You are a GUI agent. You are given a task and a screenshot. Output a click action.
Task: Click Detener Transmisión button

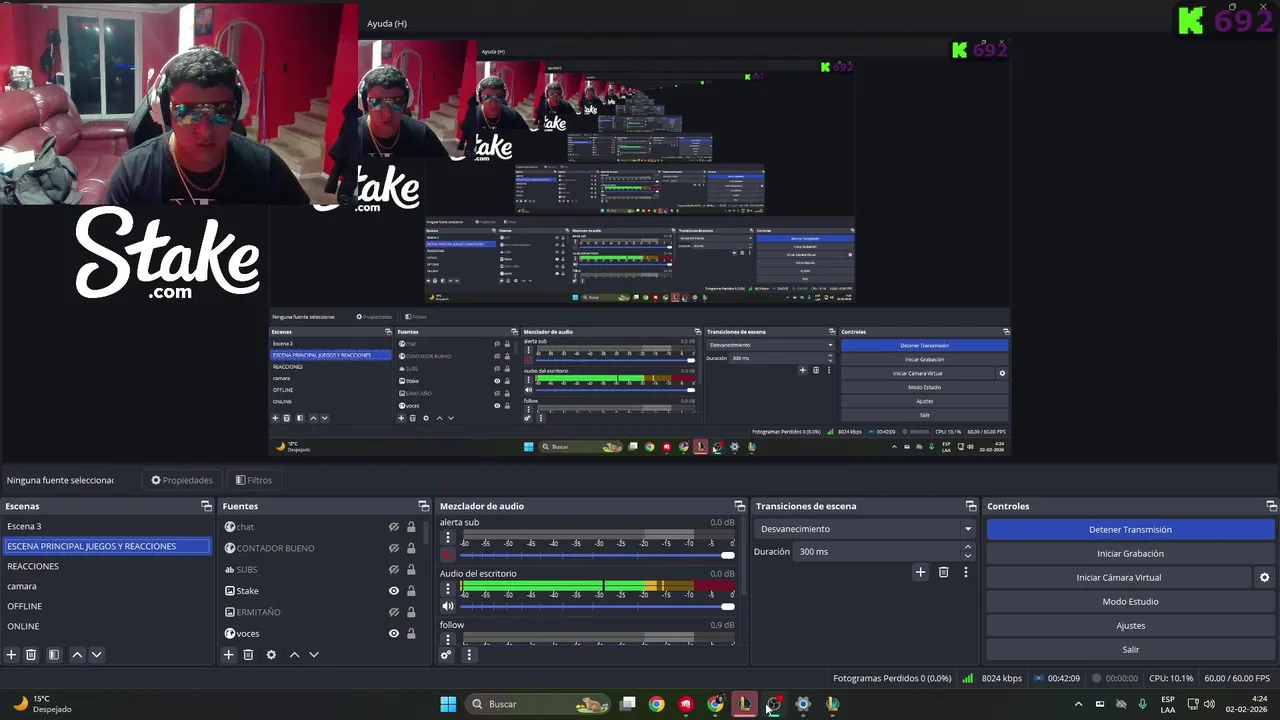(1130, 530)
